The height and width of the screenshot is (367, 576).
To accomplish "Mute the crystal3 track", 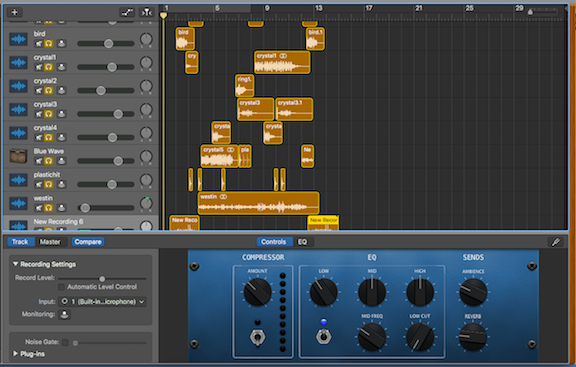I will point(39,114).
